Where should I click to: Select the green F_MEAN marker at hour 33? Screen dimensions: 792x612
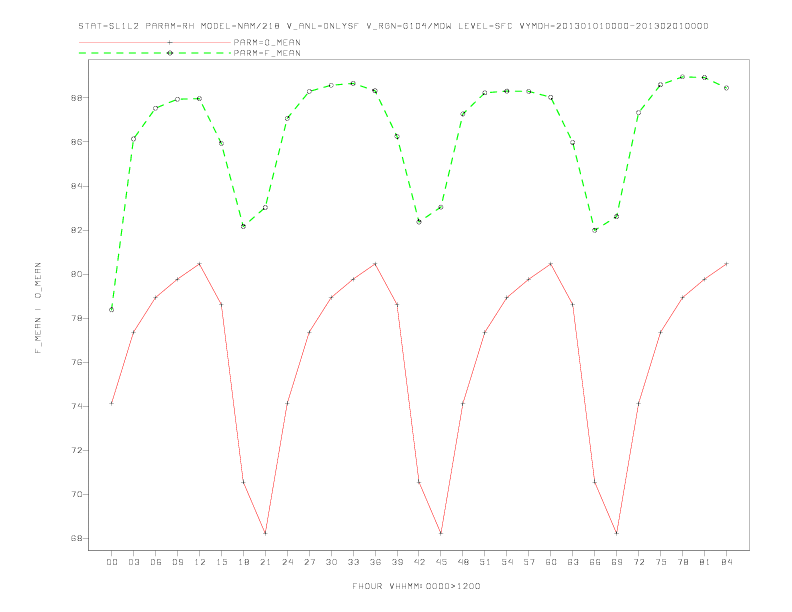353,83
